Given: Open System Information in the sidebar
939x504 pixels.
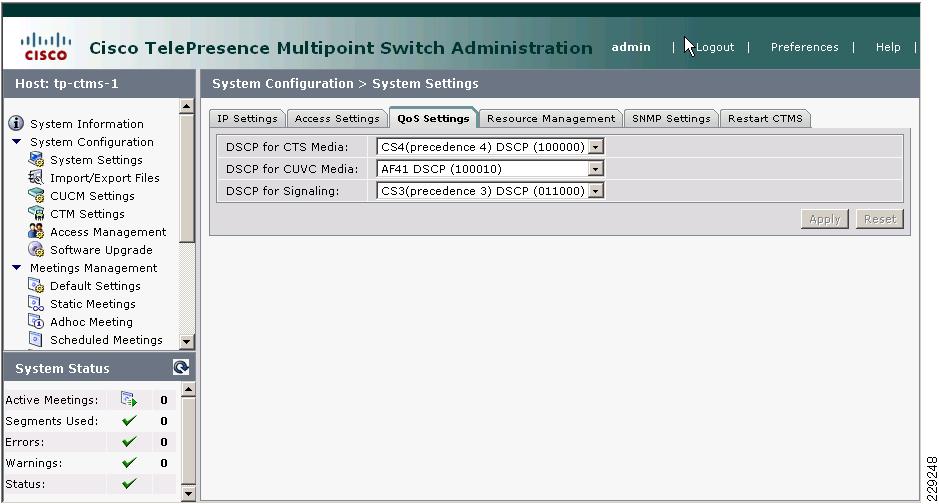Looking at the screenshot, I should coord(87,124).
